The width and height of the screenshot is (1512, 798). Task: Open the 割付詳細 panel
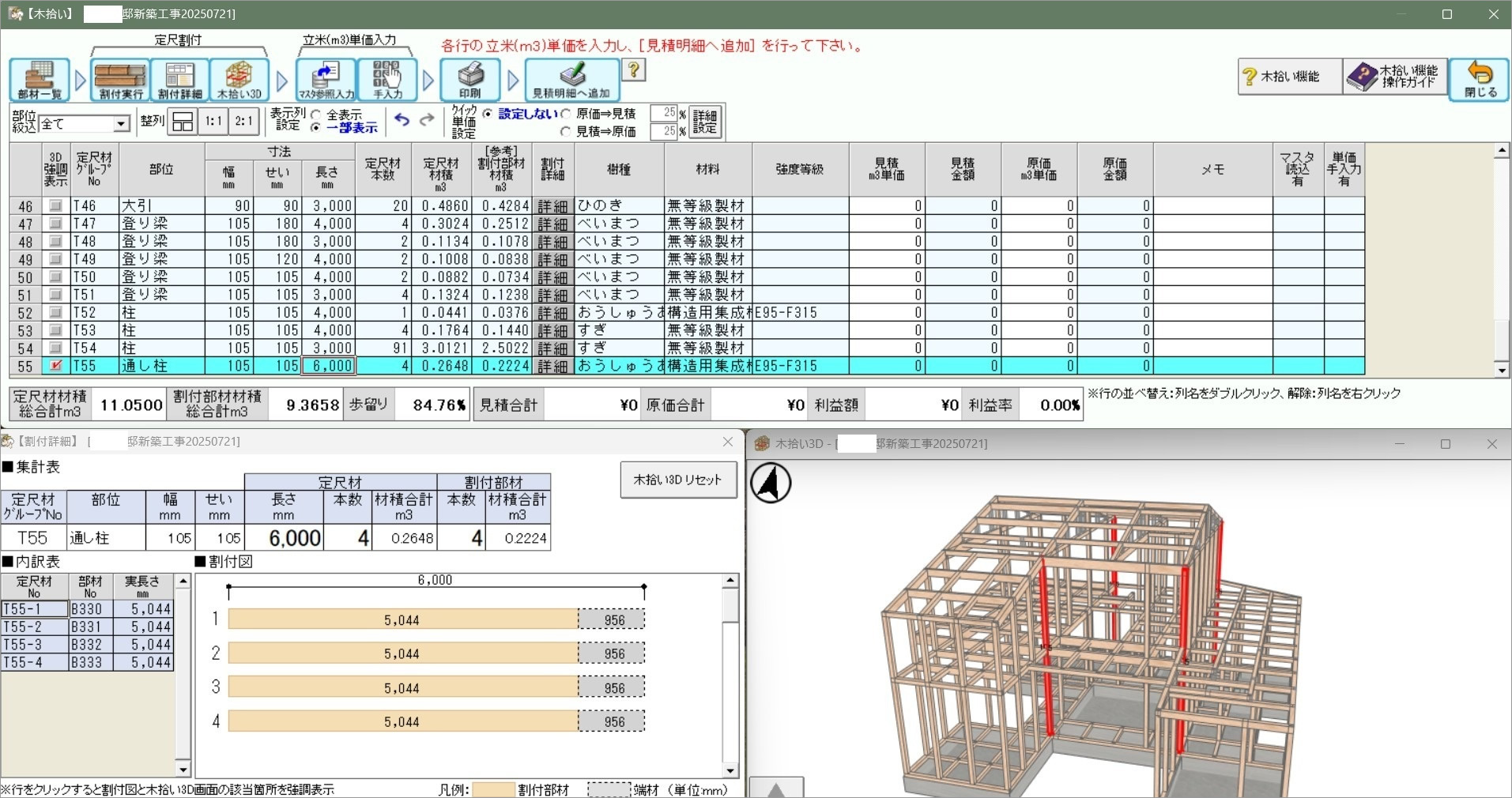pos(179,80)
